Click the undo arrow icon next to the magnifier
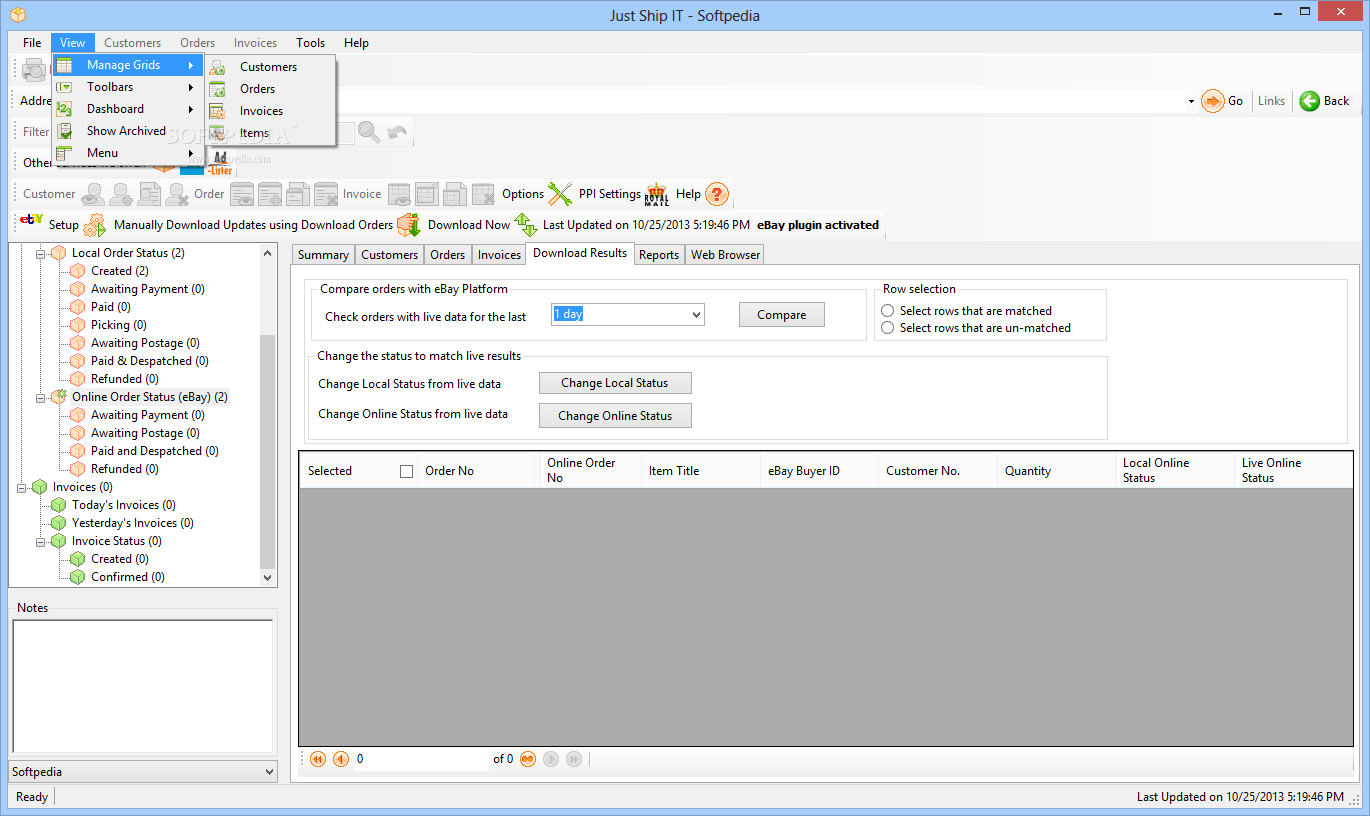1370x816 pixels. coord(397,131)
